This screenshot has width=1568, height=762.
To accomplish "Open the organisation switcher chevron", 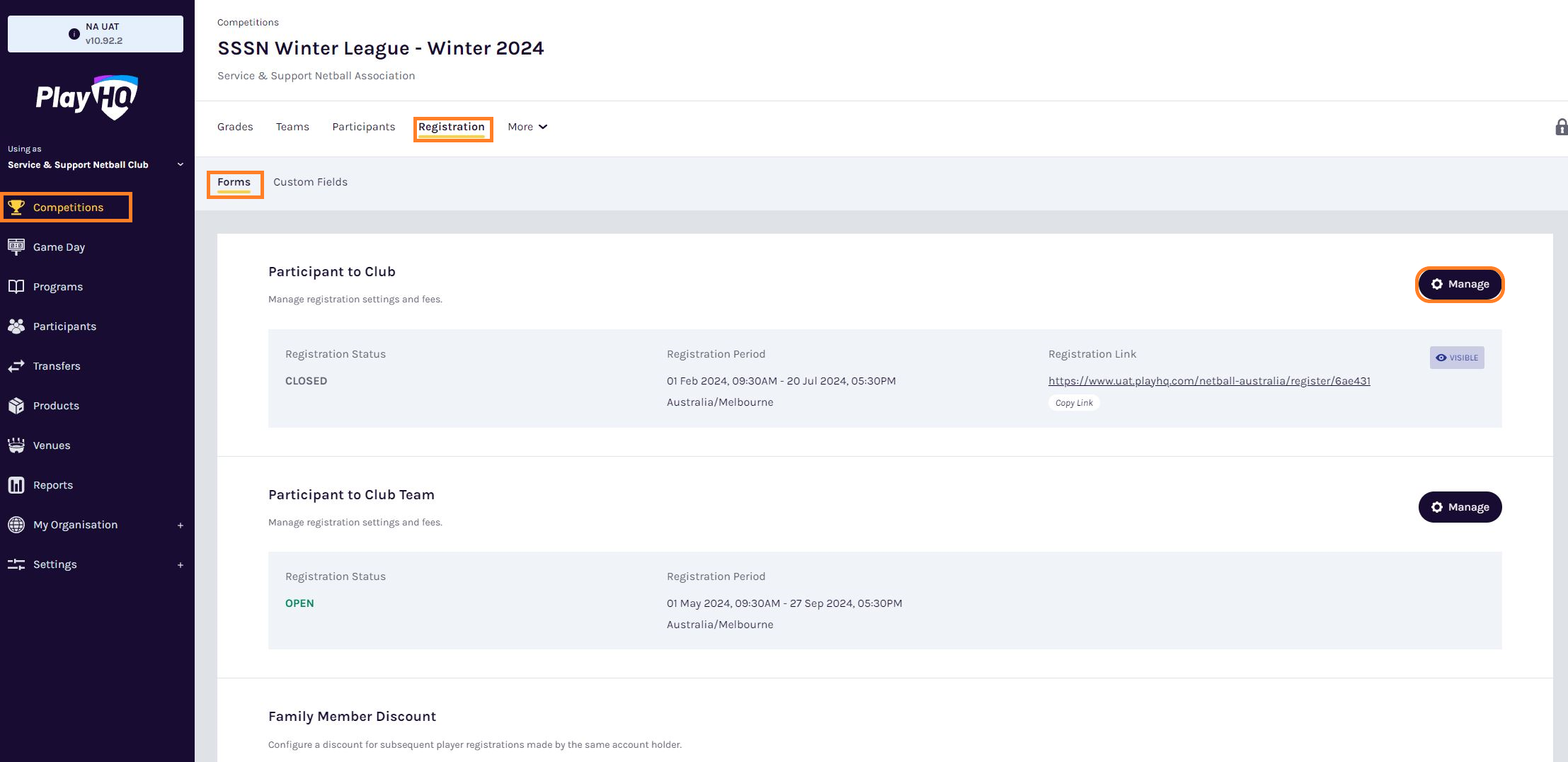I will coord(181,165).
